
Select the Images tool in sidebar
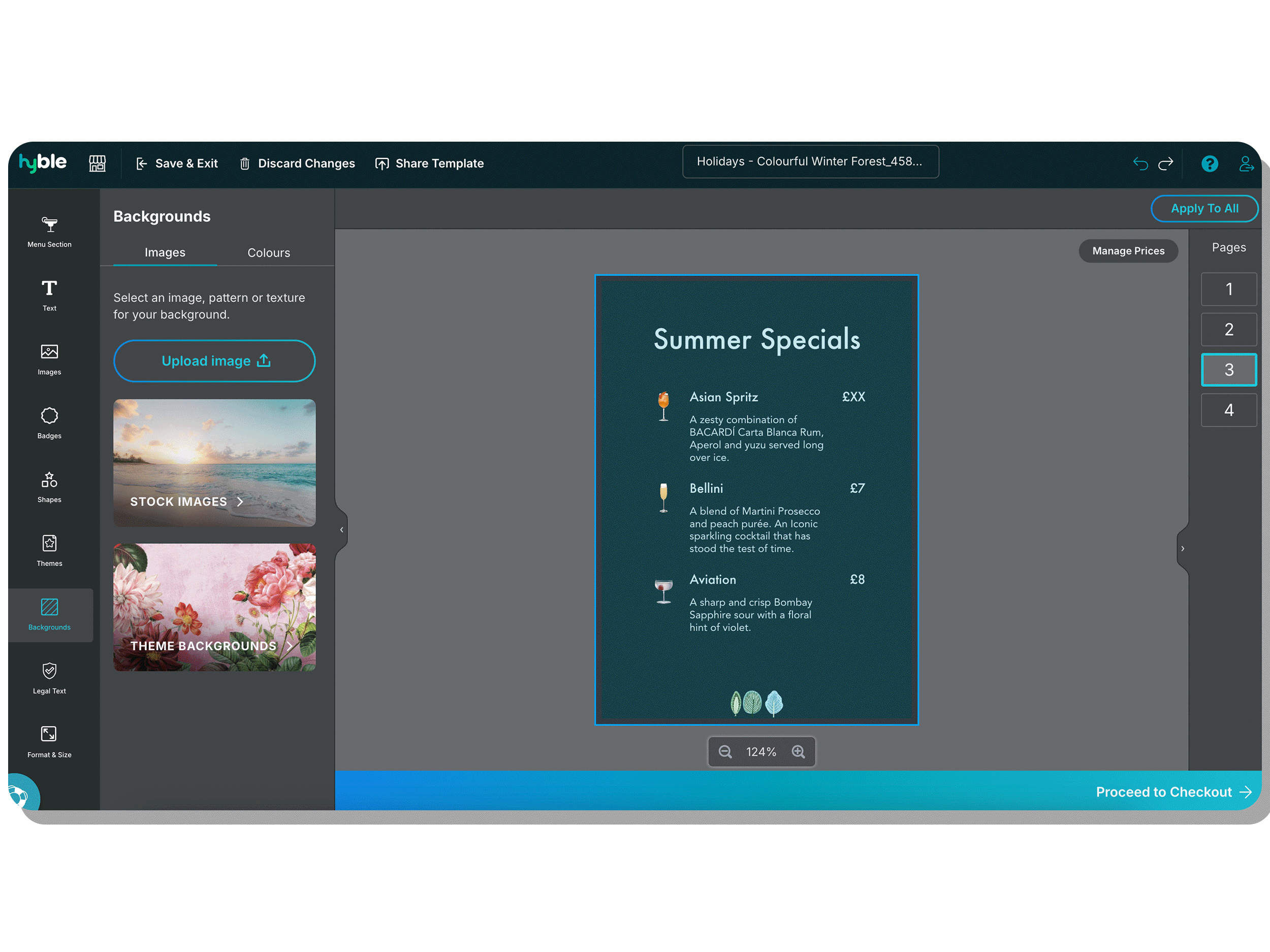pyautogui.click(x=49, y=358)
